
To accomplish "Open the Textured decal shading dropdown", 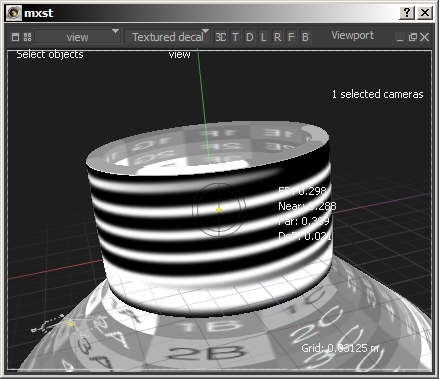I will (167, 37).
